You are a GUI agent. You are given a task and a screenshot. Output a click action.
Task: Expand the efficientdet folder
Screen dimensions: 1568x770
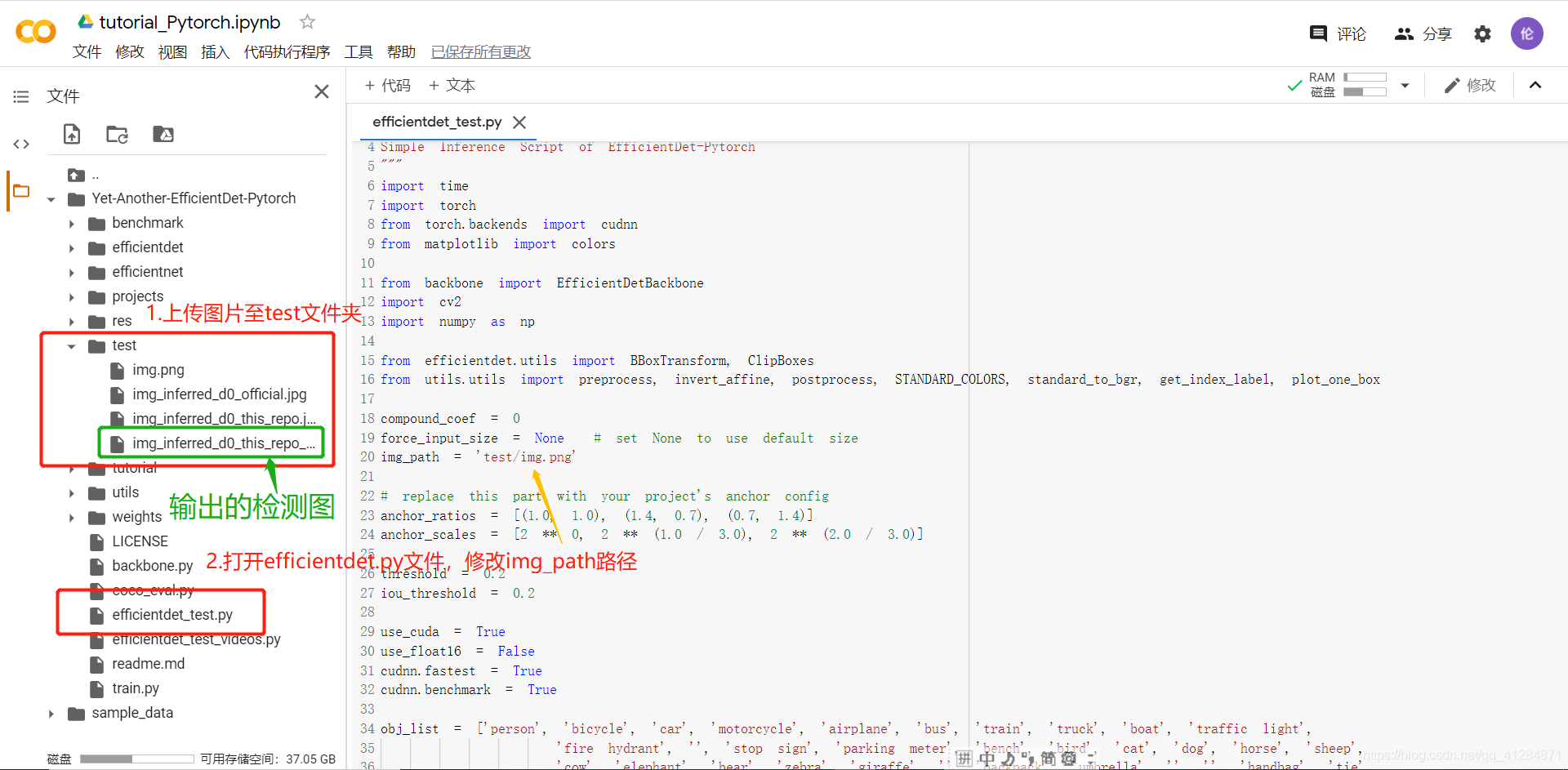pyautogui.click(x=71, y=248)
